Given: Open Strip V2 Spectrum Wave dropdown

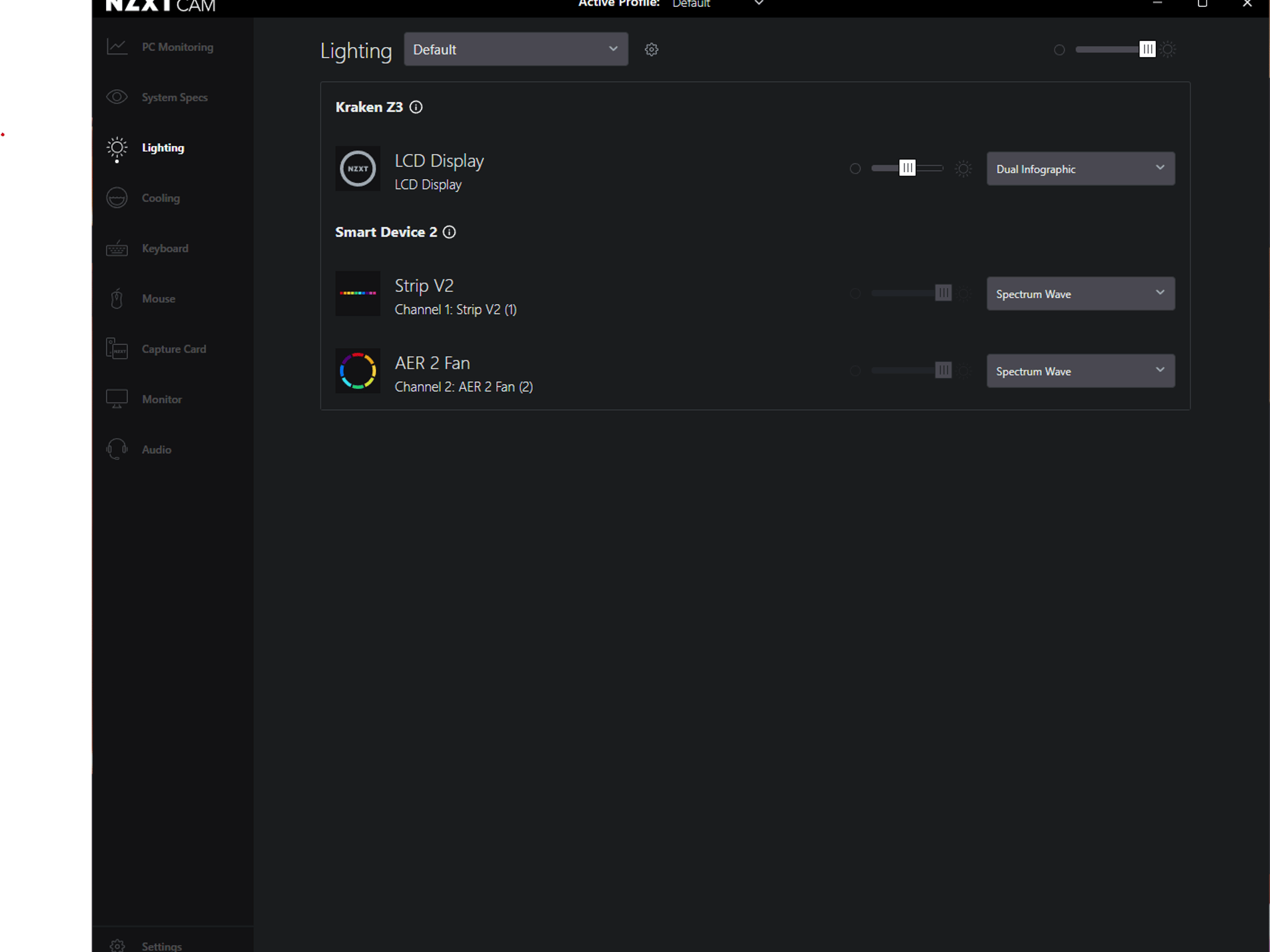Looking at the screenshot, I should (1080, 293).
